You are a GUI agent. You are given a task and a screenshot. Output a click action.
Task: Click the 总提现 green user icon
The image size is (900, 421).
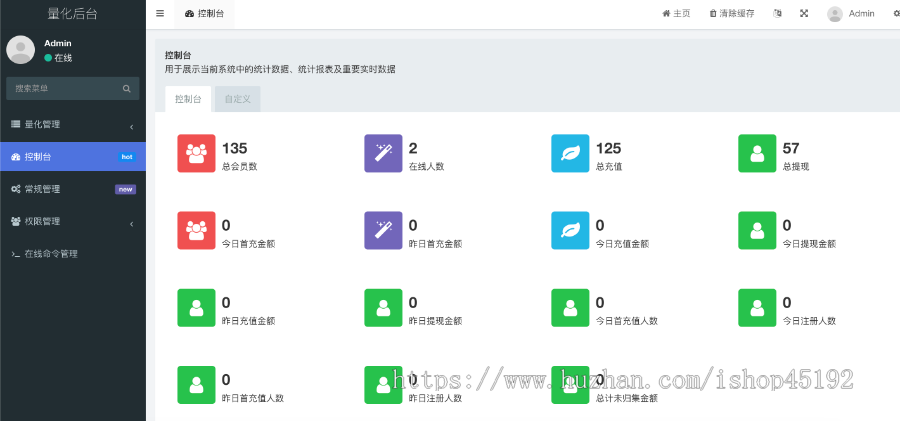click(x=757, y=153)
